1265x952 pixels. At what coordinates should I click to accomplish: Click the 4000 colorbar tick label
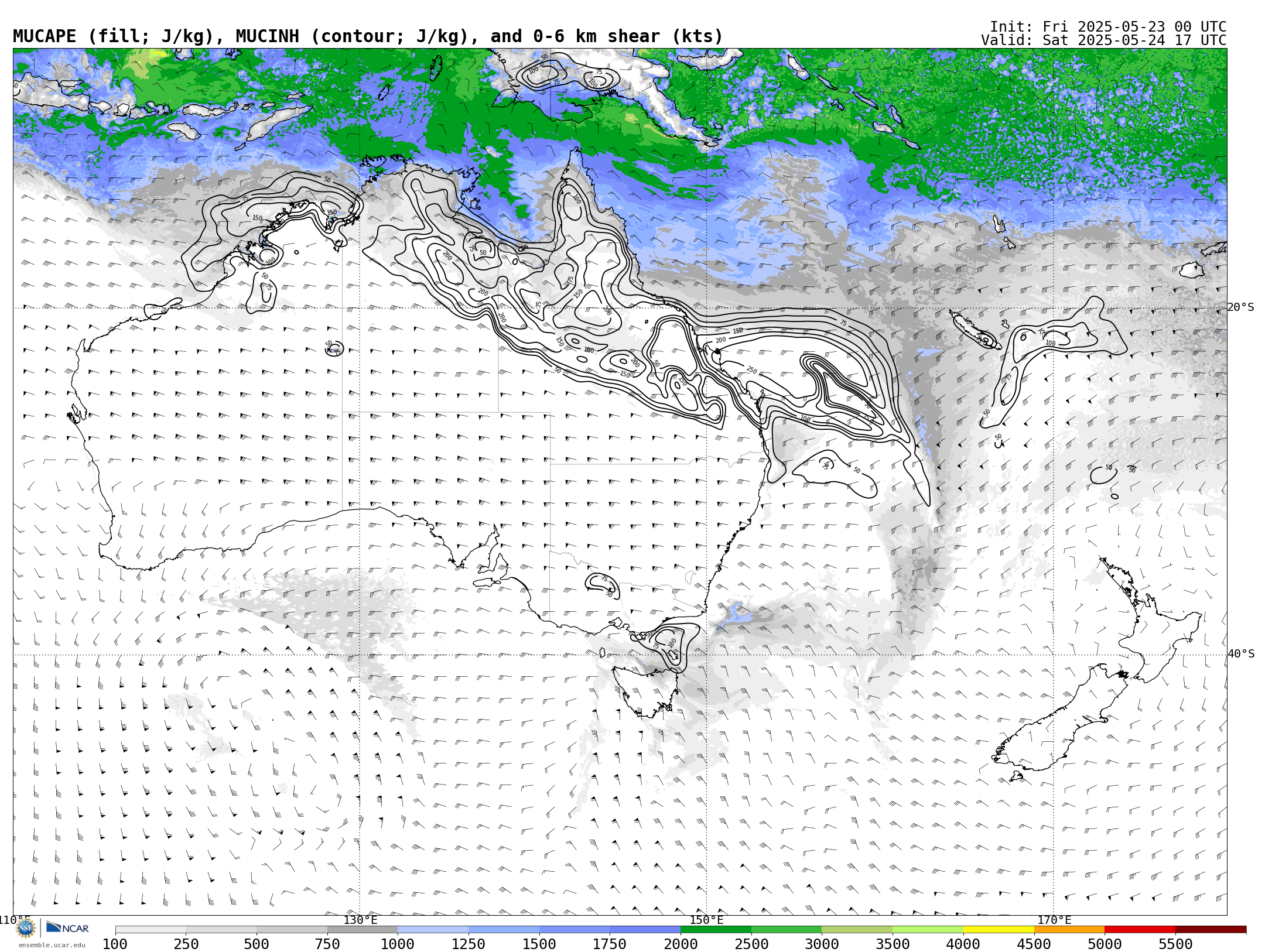point(963,944)
